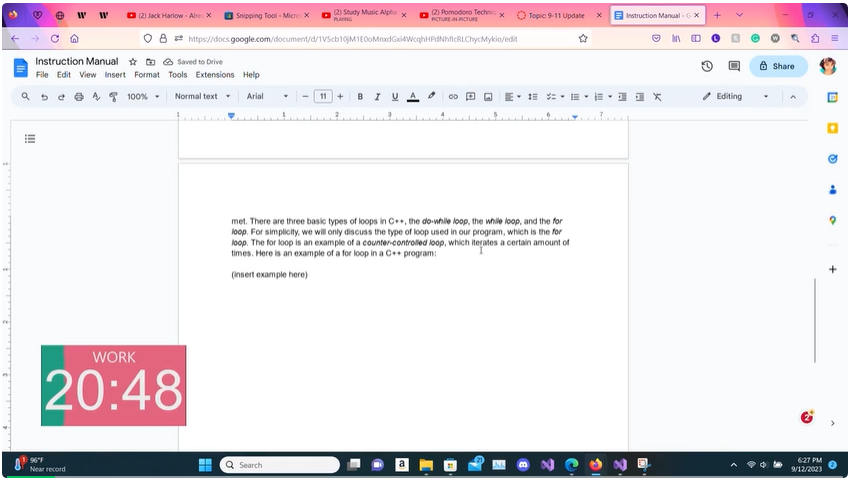Viewport: 849px width, 480px height.
Task: Click the insert image icon
Action: click(x=488, y=97)
